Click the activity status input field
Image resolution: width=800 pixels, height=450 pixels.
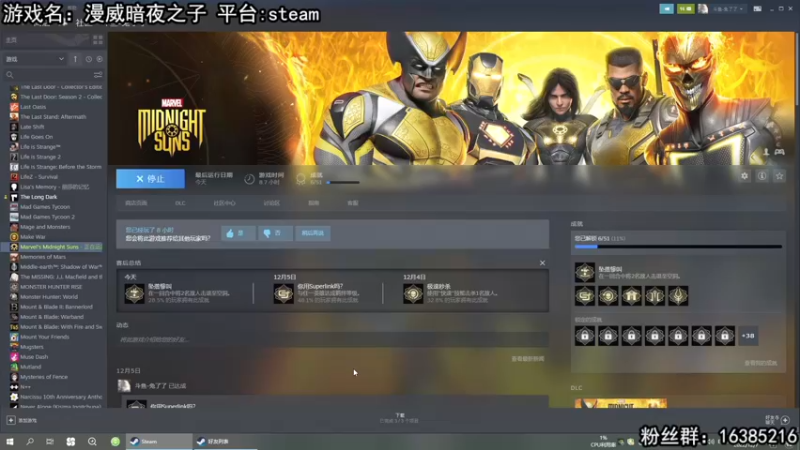coord(333,339)
